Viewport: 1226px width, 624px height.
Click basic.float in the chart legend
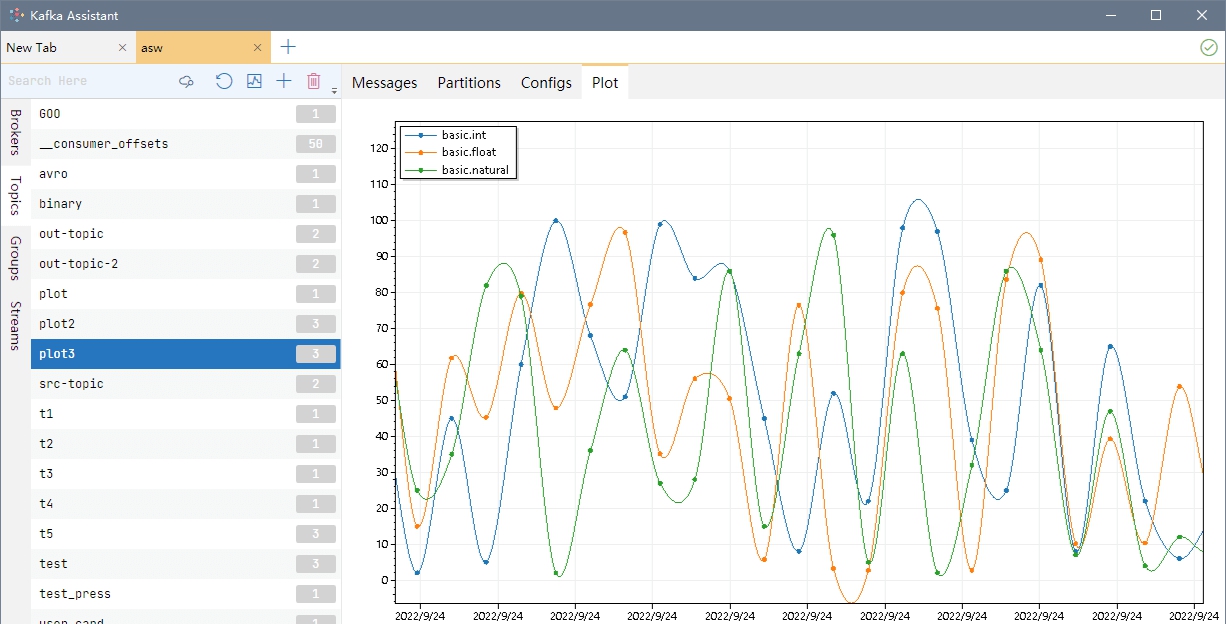point(468,152)
